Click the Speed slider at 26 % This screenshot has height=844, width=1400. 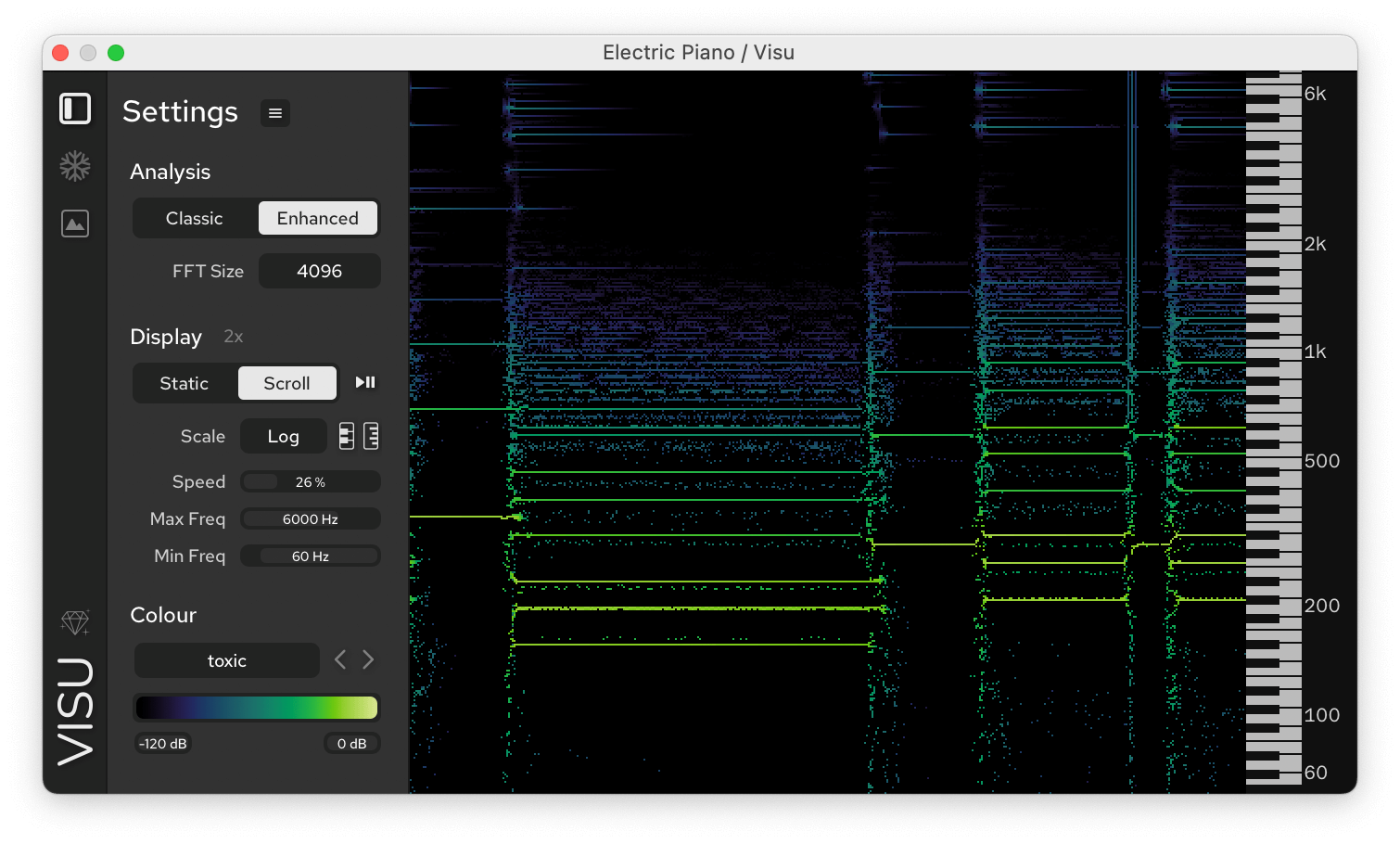[x=310, y=482]
